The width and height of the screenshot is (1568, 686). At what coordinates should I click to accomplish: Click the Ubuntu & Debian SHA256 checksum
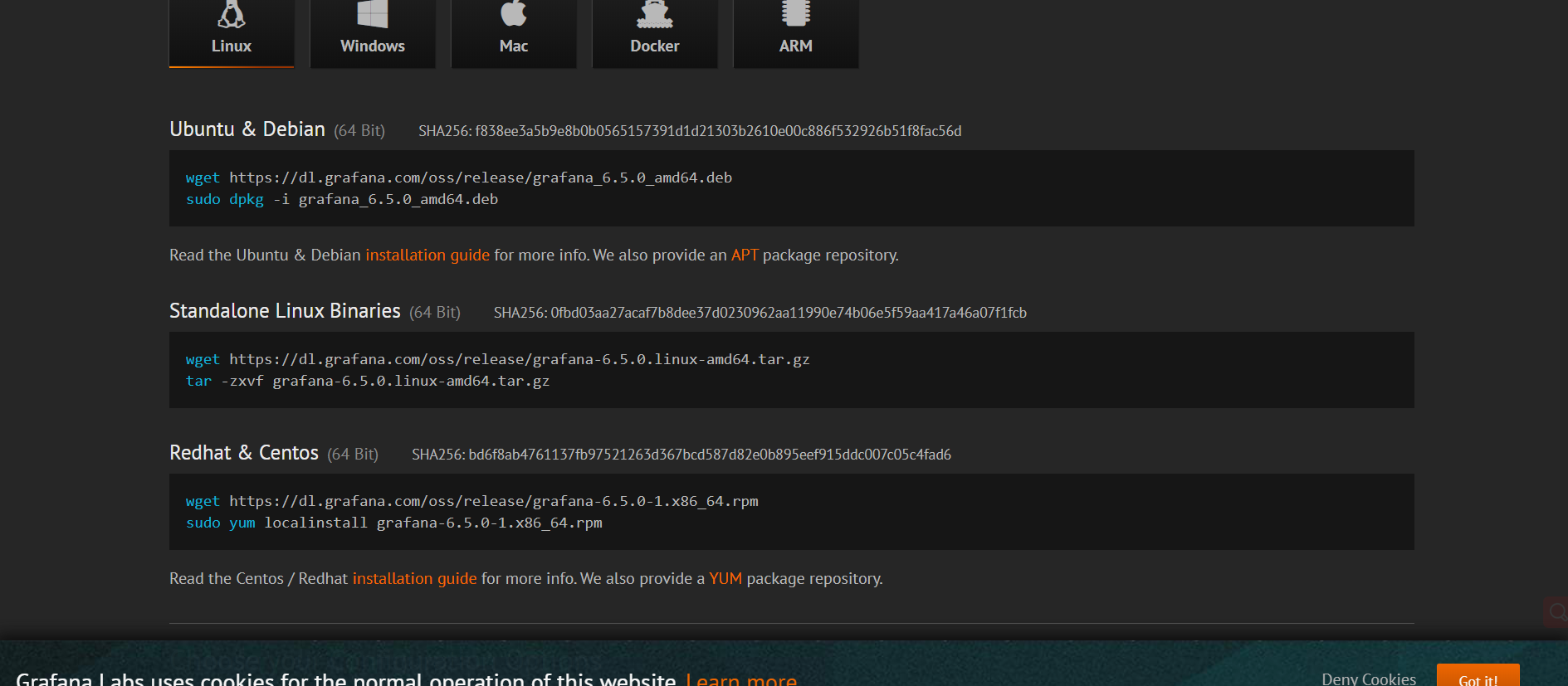(x=690, y=131)
